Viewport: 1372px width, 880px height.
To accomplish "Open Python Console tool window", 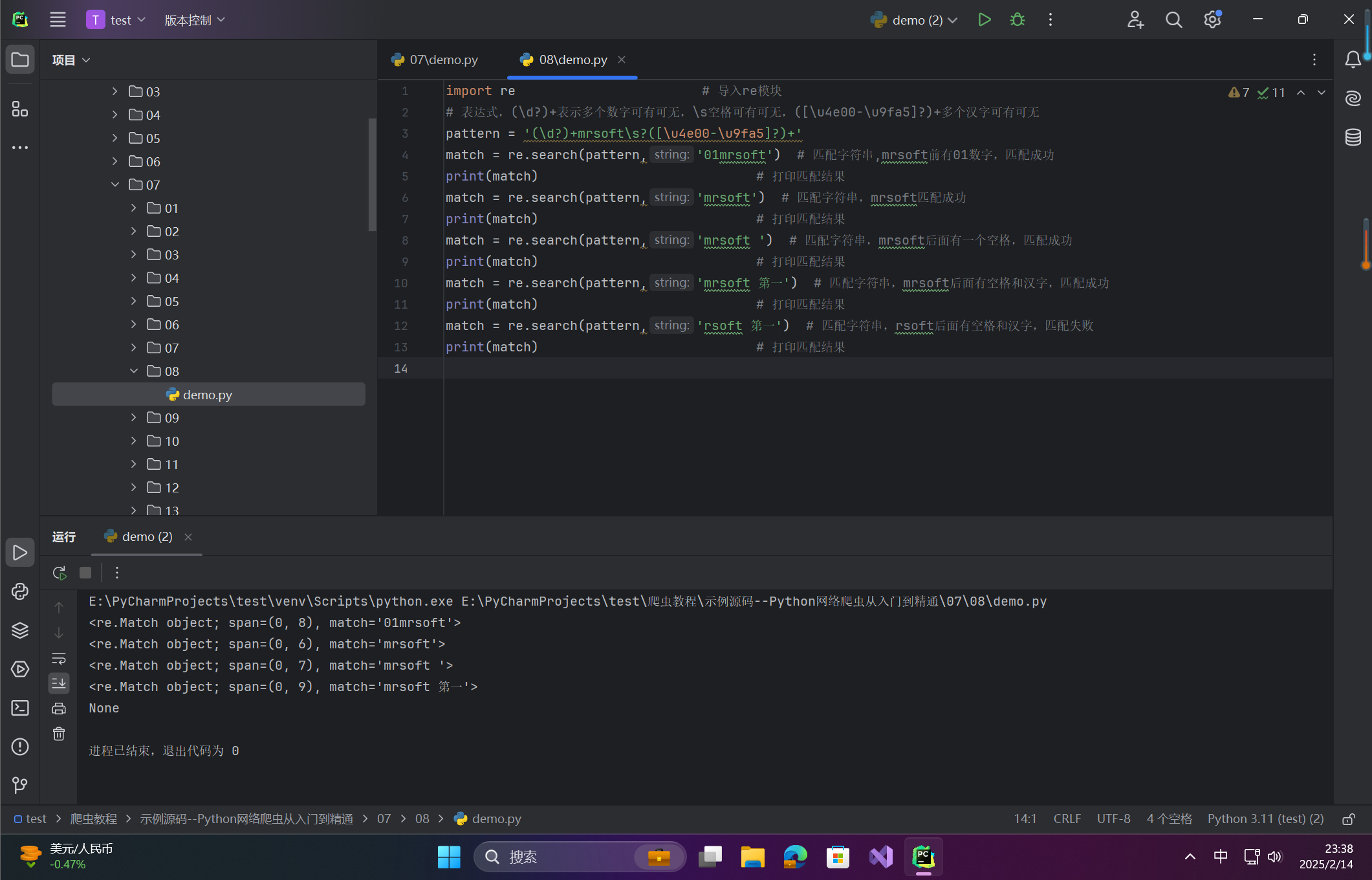I will pyautogui.click(x=20, y=591).
